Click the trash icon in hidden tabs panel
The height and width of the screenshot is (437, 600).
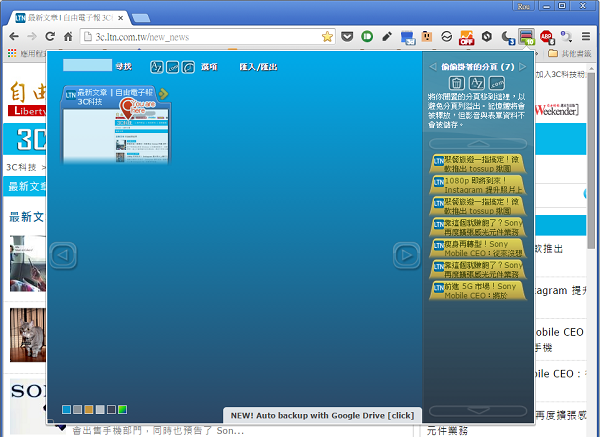457,83
